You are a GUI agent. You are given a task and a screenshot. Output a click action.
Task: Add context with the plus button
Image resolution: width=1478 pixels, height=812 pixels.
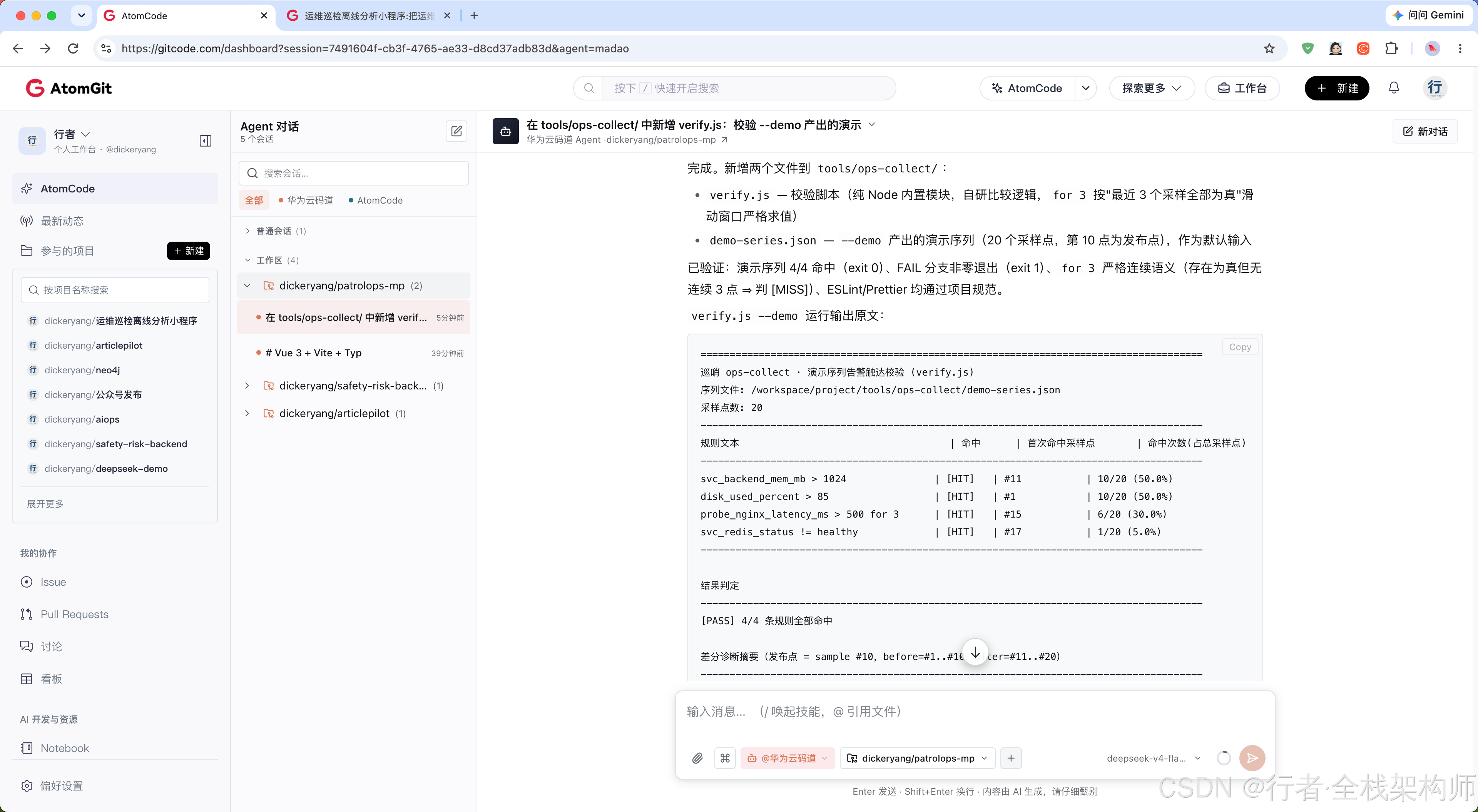[1011, 758]
